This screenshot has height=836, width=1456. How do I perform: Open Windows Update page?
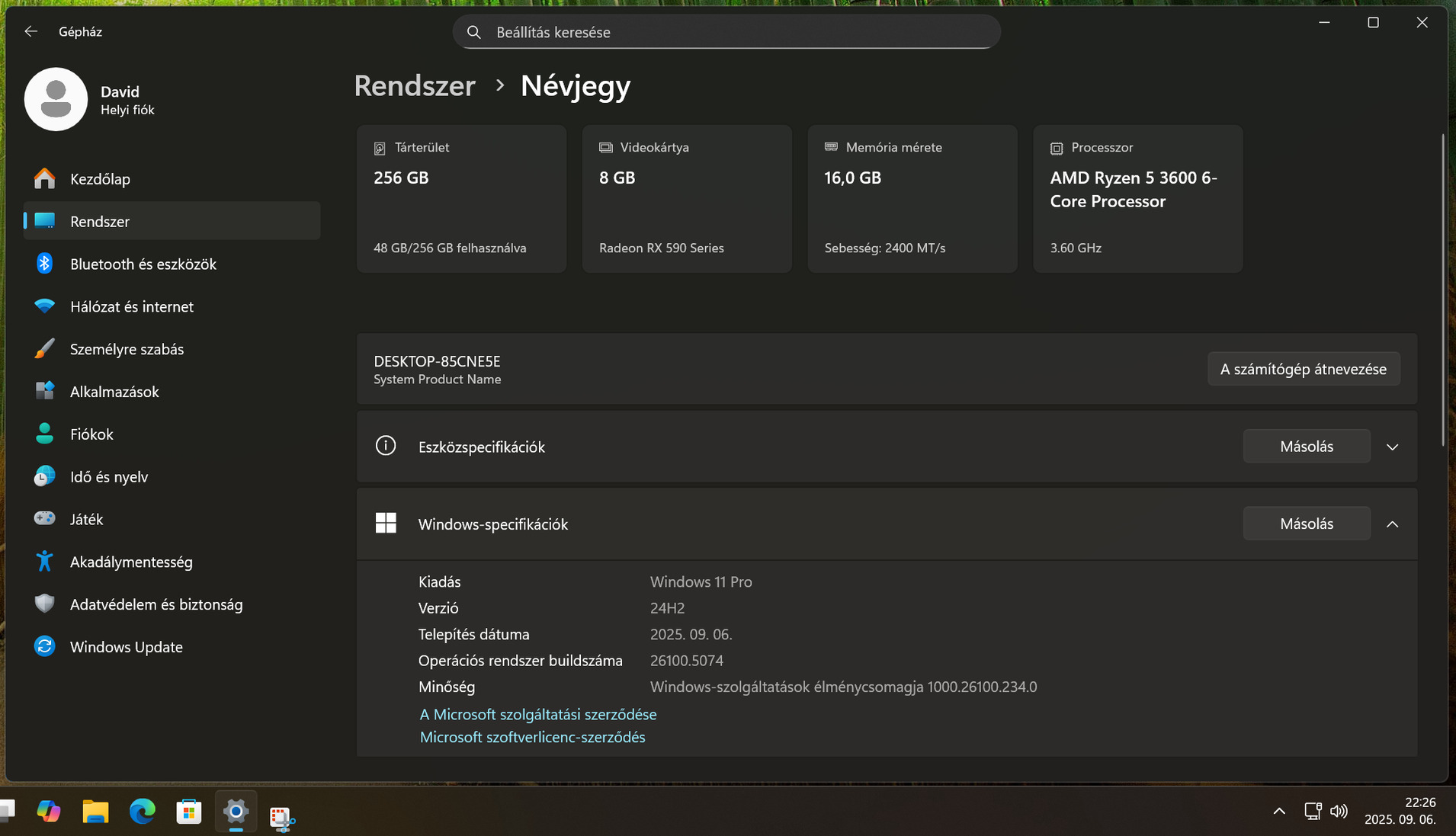point(172,646)
